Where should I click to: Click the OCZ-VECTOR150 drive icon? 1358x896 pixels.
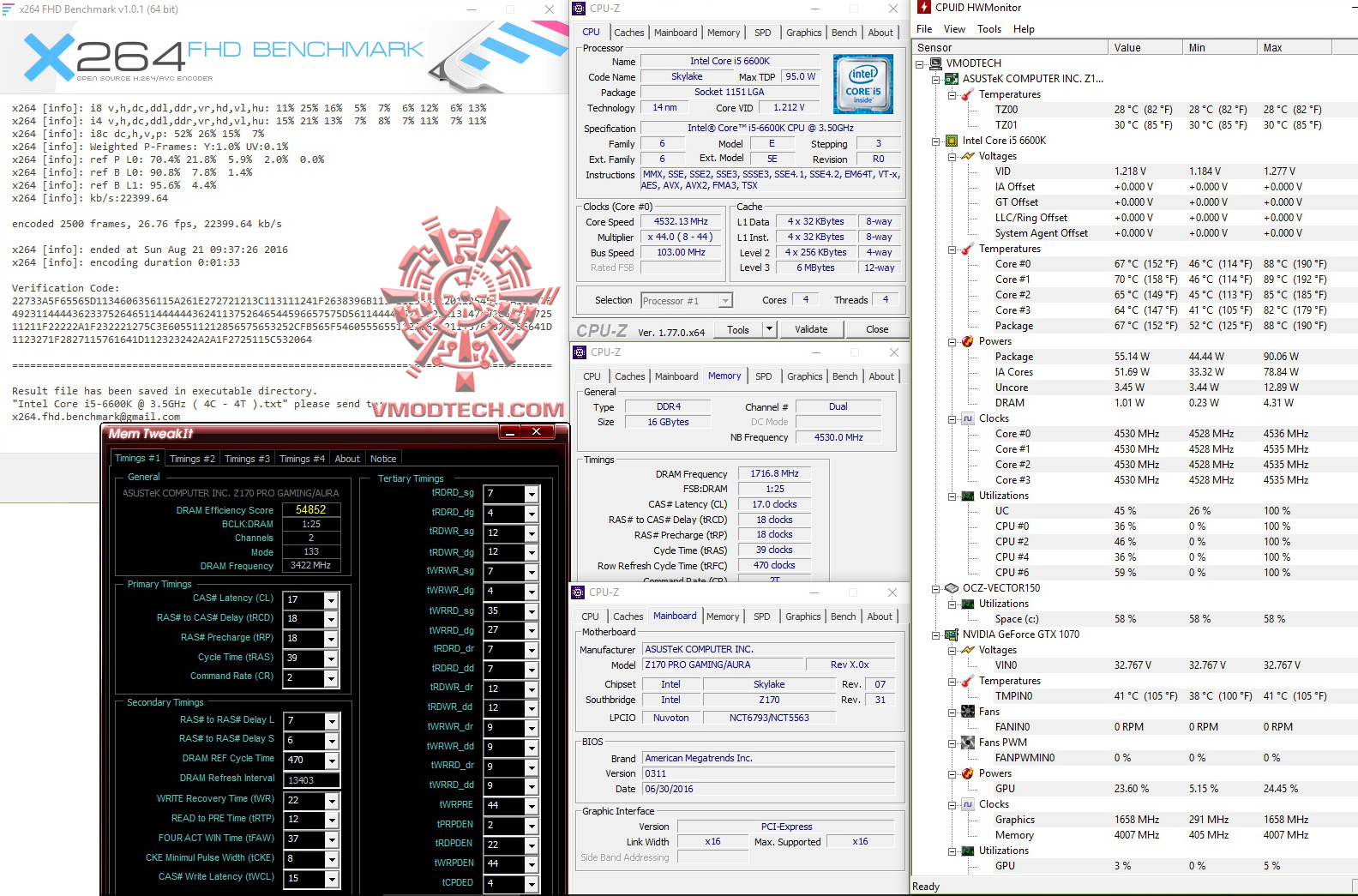click(952, 588)
